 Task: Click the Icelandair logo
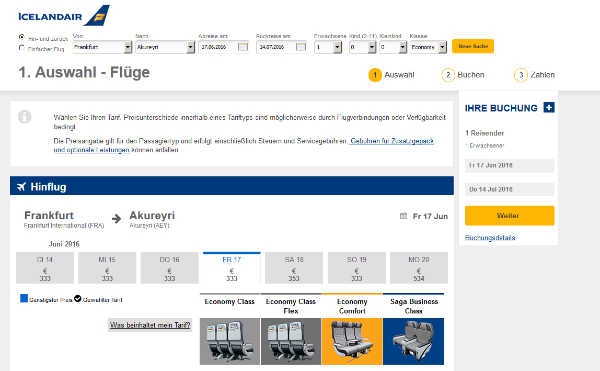click(64, 15)
